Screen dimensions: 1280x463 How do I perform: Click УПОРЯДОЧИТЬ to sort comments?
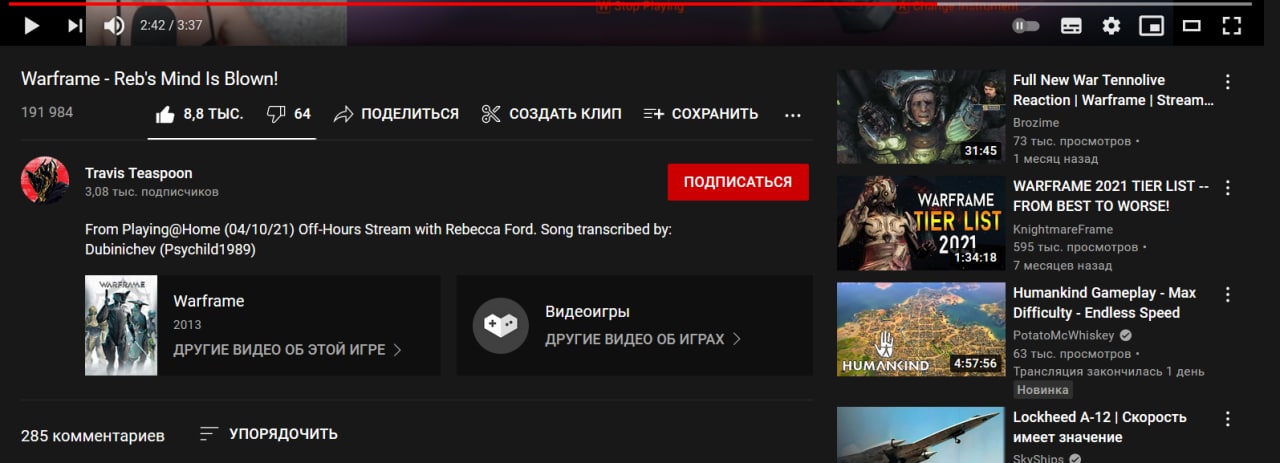[269, 434]
